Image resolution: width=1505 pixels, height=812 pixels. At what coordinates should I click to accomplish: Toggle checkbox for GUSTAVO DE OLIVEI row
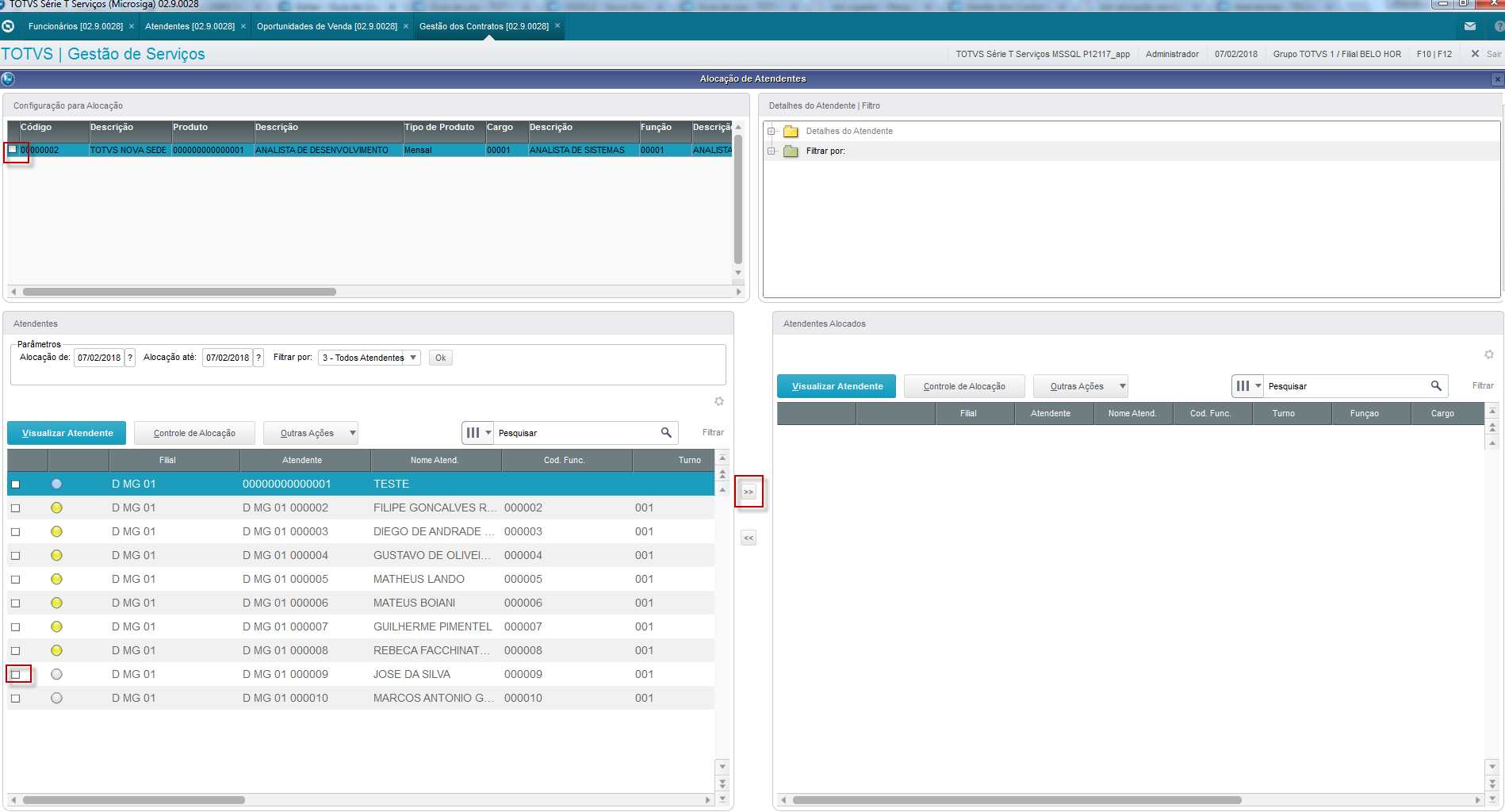pyautogui.click(x=15, y=556)
